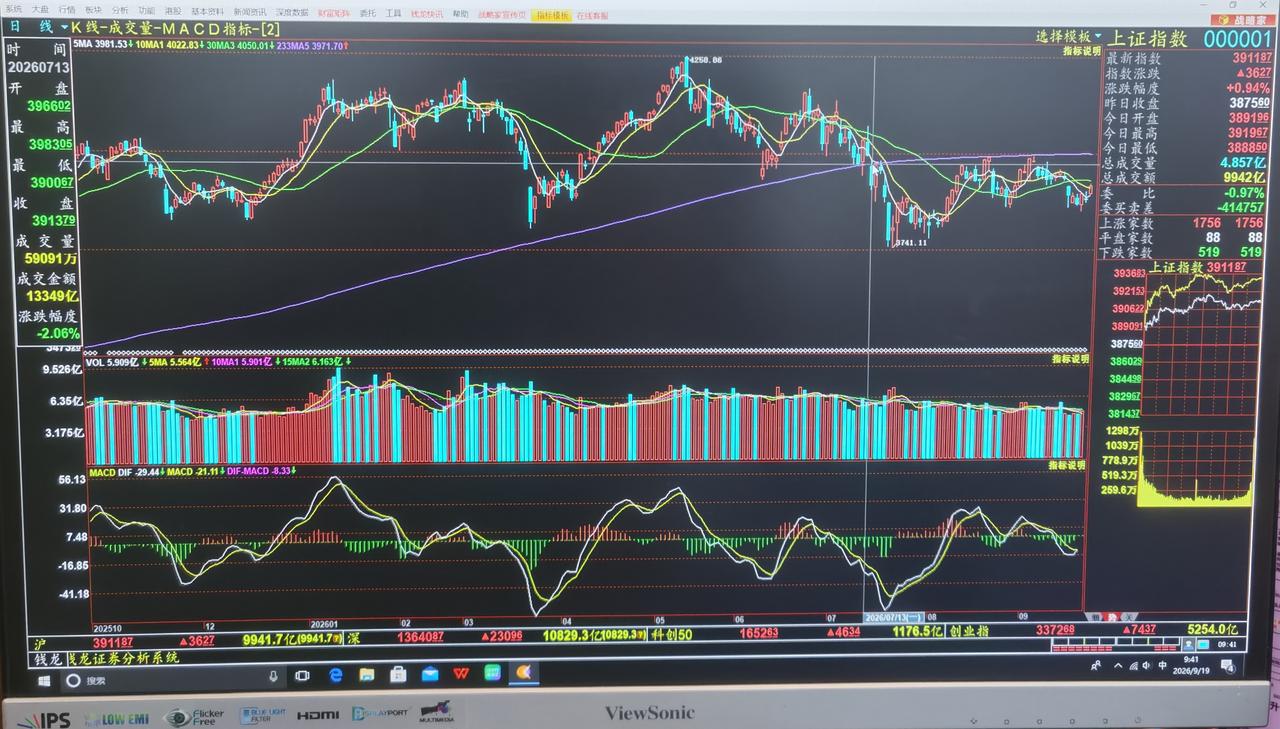Click the Task View taskbar icon

[303, 677]
